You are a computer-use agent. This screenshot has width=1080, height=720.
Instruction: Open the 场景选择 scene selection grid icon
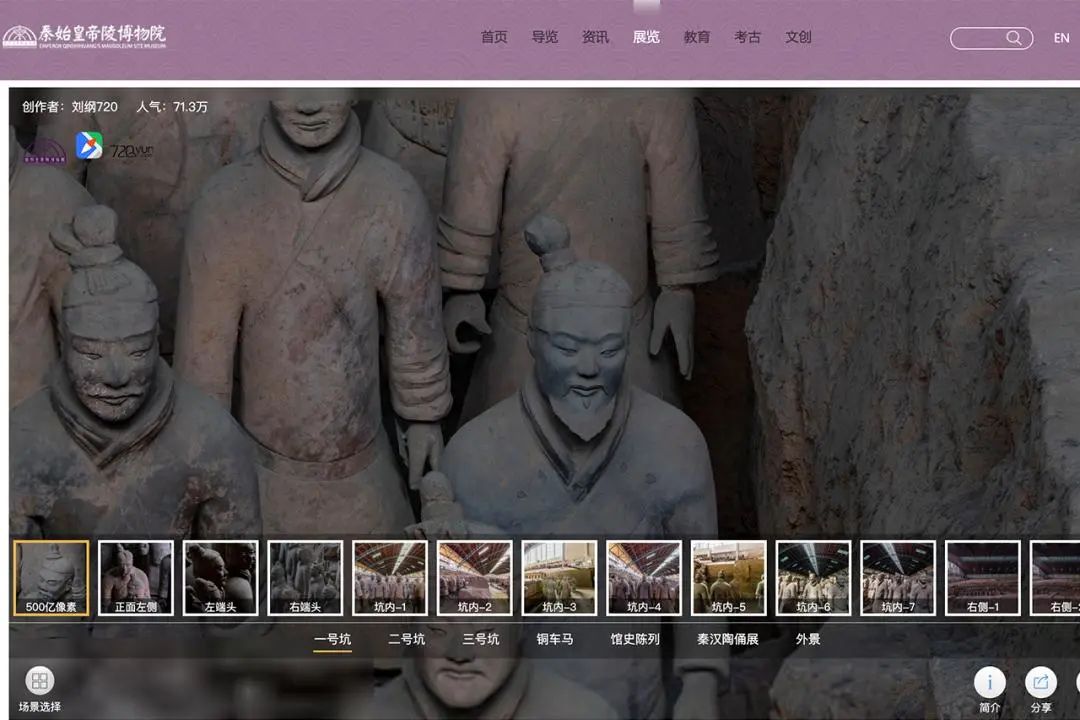(40, 681)
